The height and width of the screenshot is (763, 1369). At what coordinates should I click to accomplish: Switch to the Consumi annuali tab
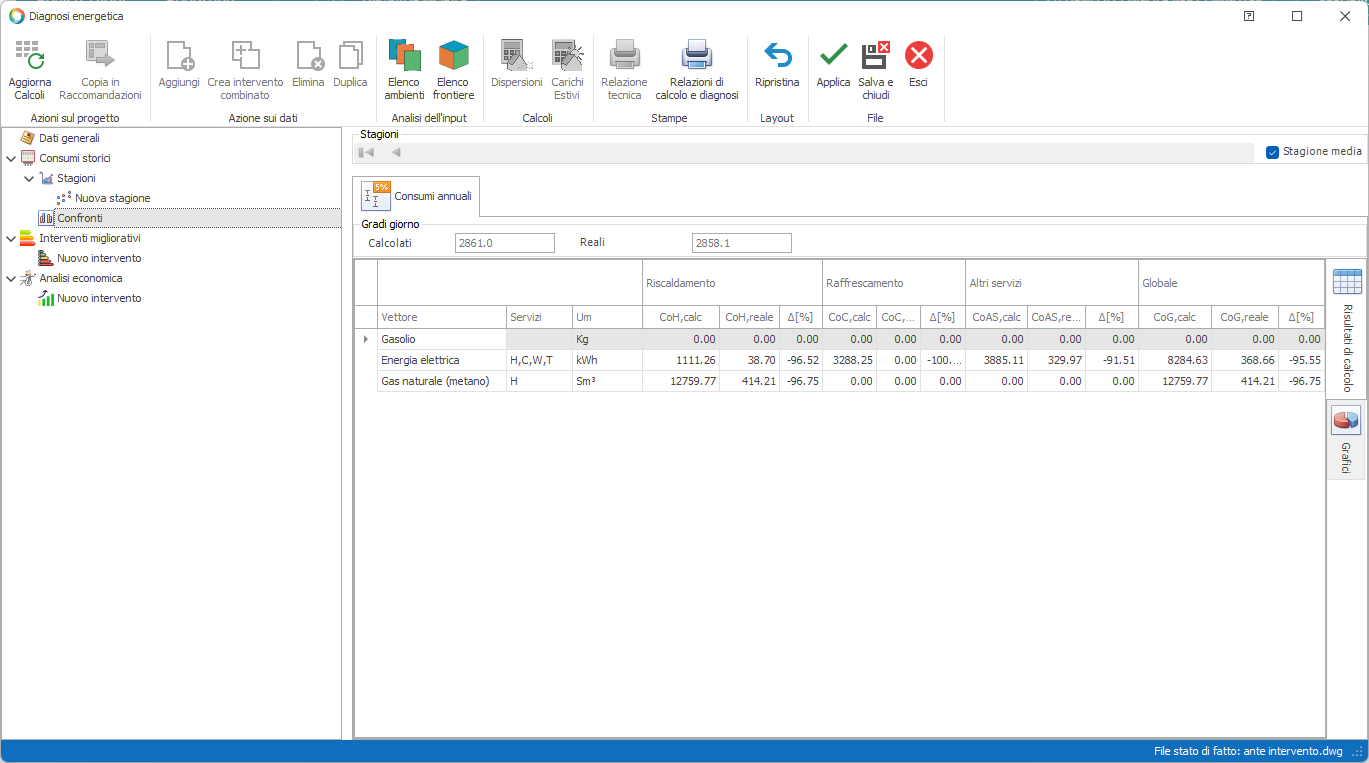416,196
